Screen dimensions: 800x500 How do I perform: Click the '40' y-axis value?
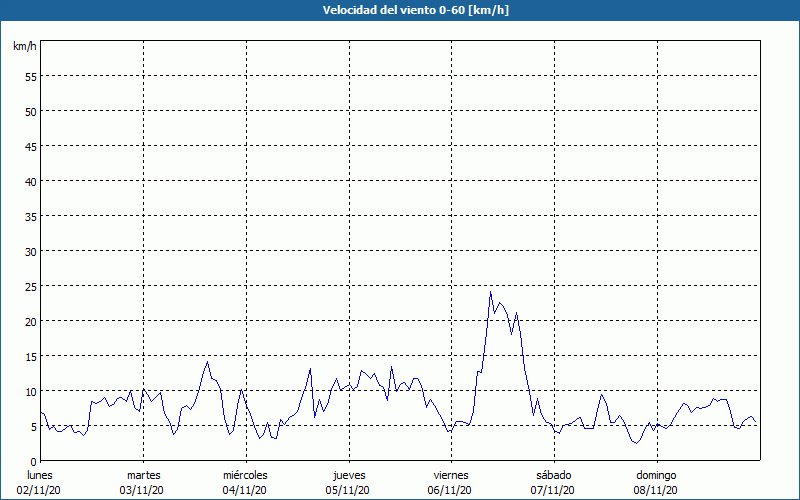tap(31, 182)
